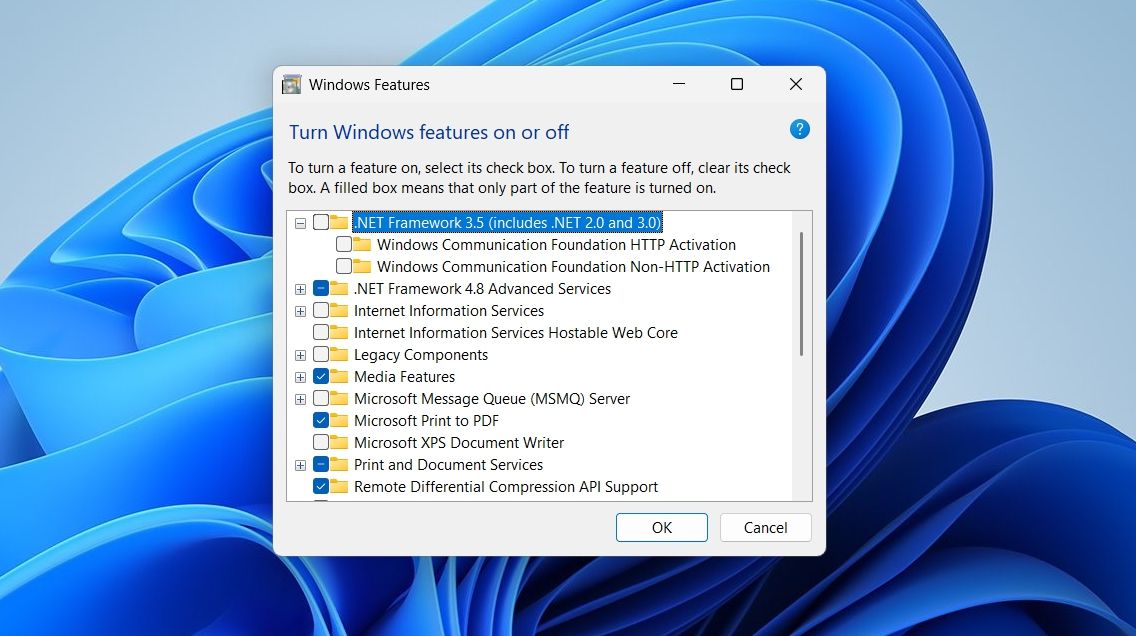Toggle the .NET Framework 4.8 Advanced Services checkbox

click(321, 288)
